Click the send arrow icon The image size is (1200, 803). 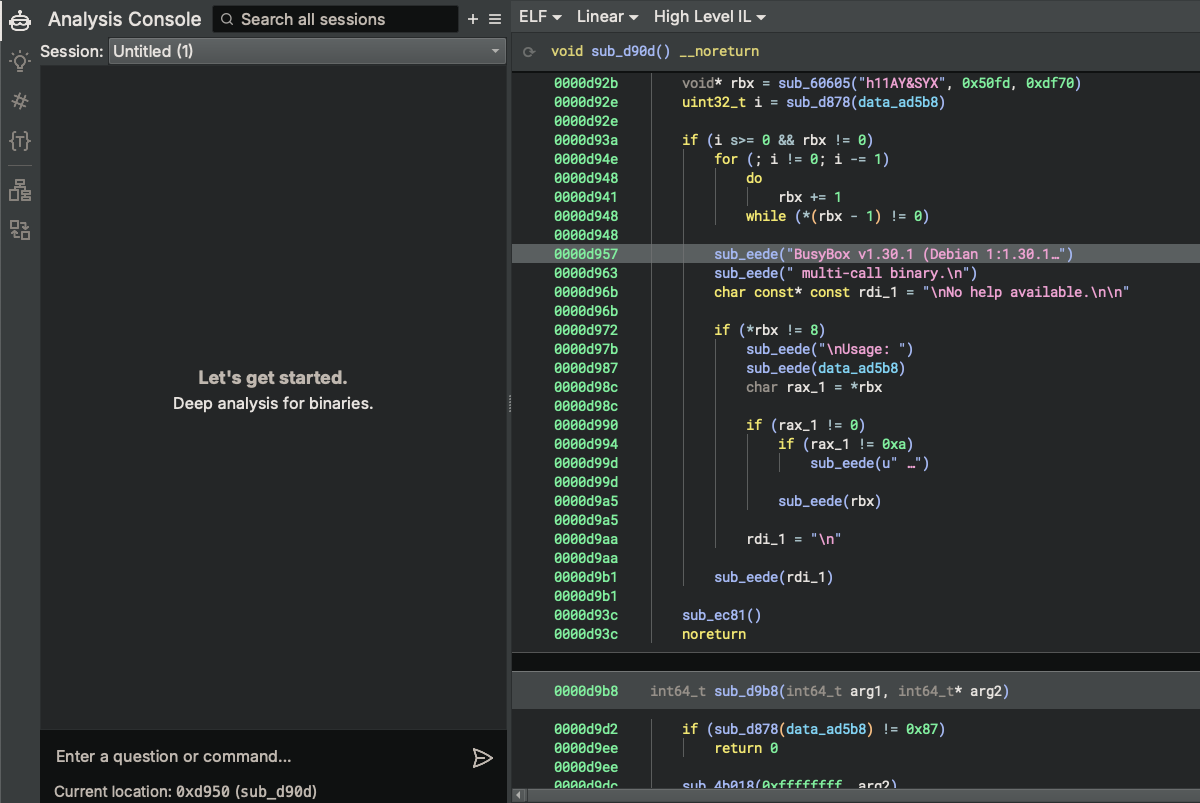[x=482, y=758]
